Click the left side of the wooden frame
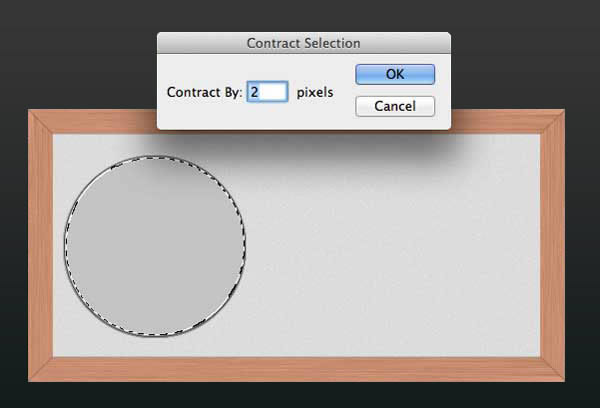 (41, 245)
